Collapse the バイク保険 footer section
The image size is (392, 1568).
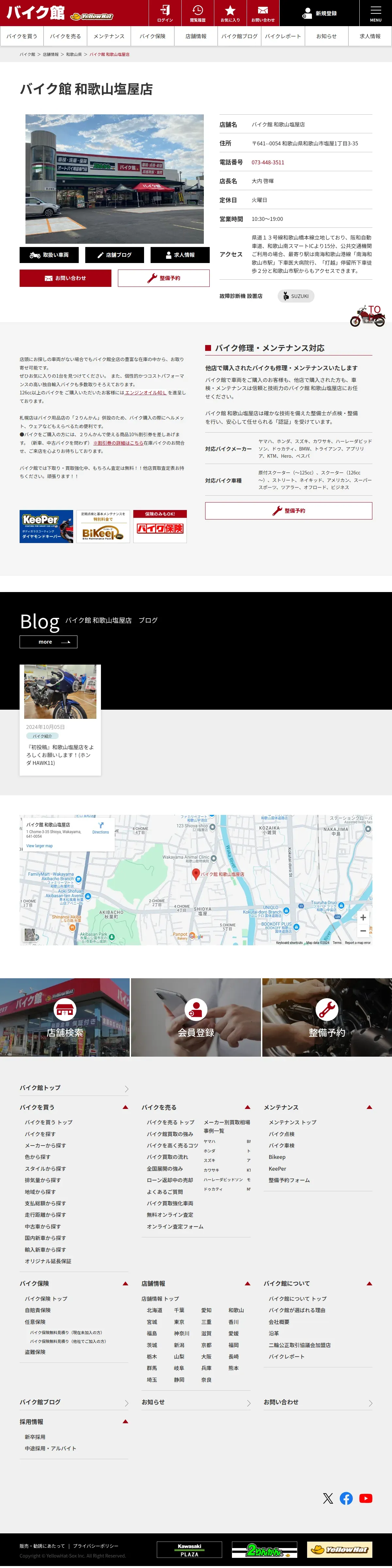tap(125, 1283)
